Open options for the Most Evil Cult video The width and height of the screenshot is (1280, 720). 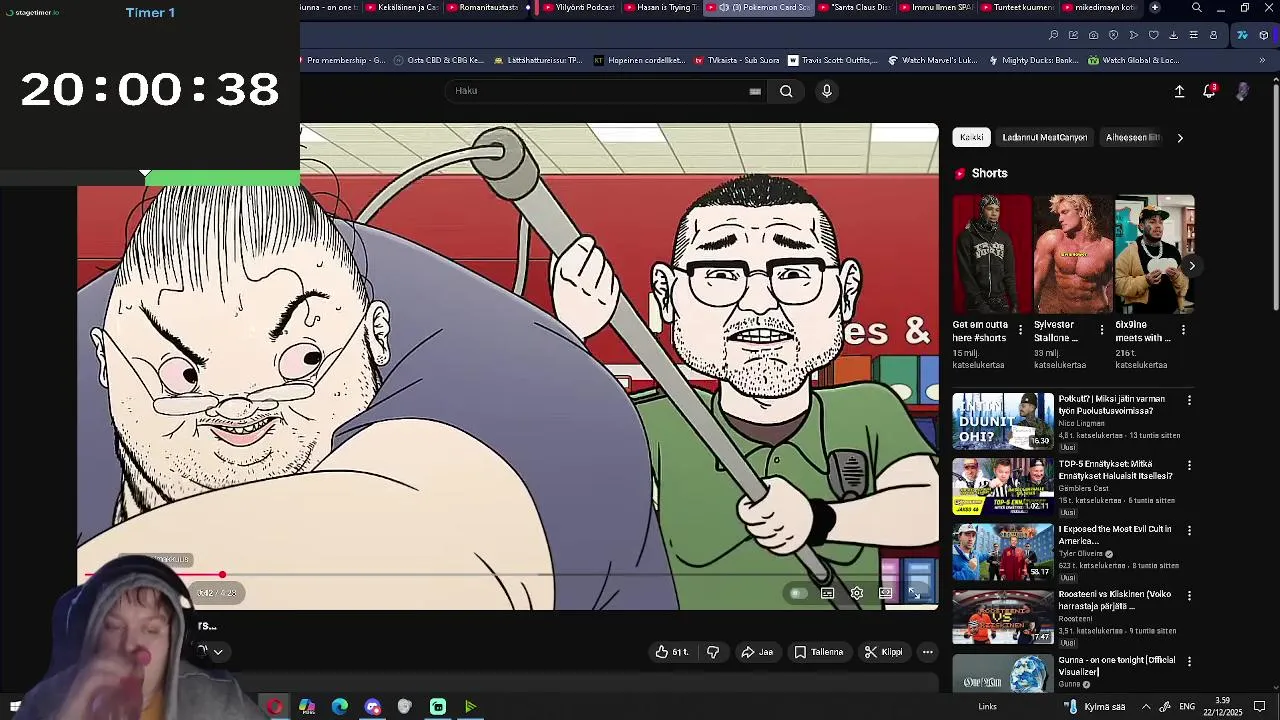(x=1189, y=530)
